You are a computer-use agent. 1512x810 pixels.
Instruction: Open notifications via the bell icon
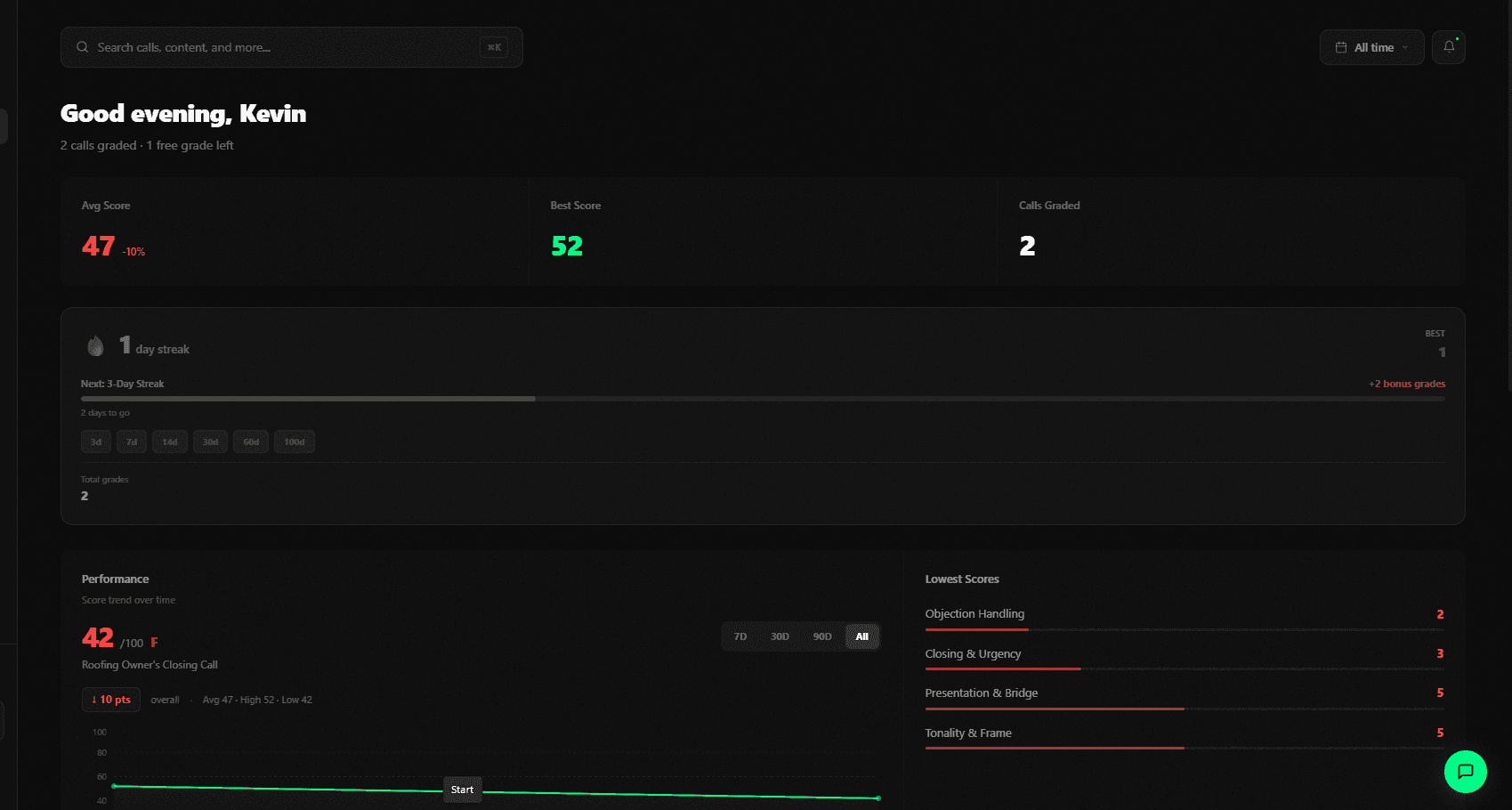pos(1449,47)
